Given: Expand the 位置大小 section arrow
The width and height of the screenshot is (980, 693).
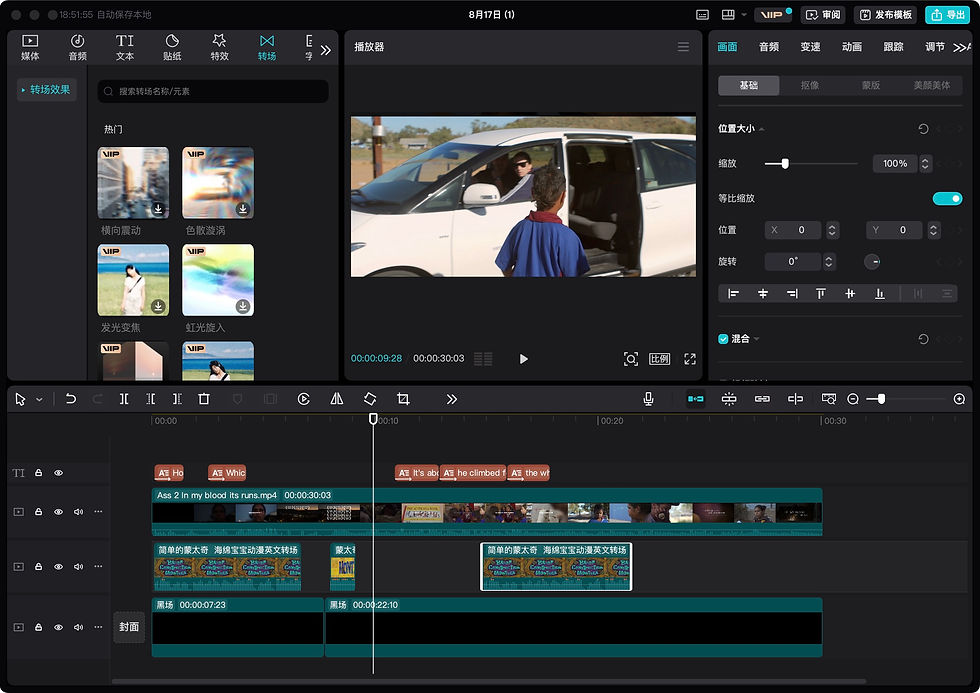Looking at the screenshot, I should (763, 129).
